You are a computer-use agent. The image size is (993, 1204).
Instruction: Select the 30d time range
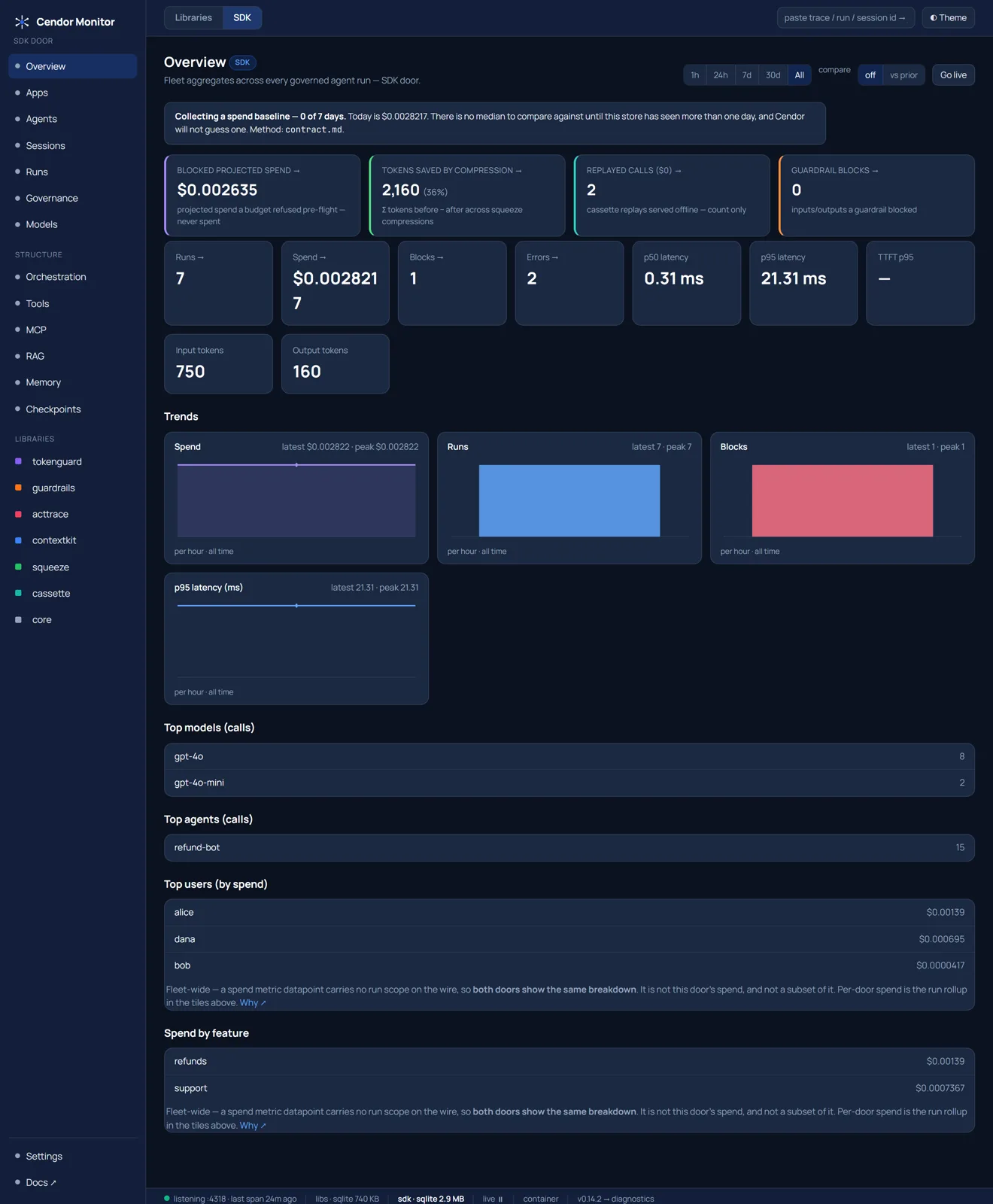(773, 75)
